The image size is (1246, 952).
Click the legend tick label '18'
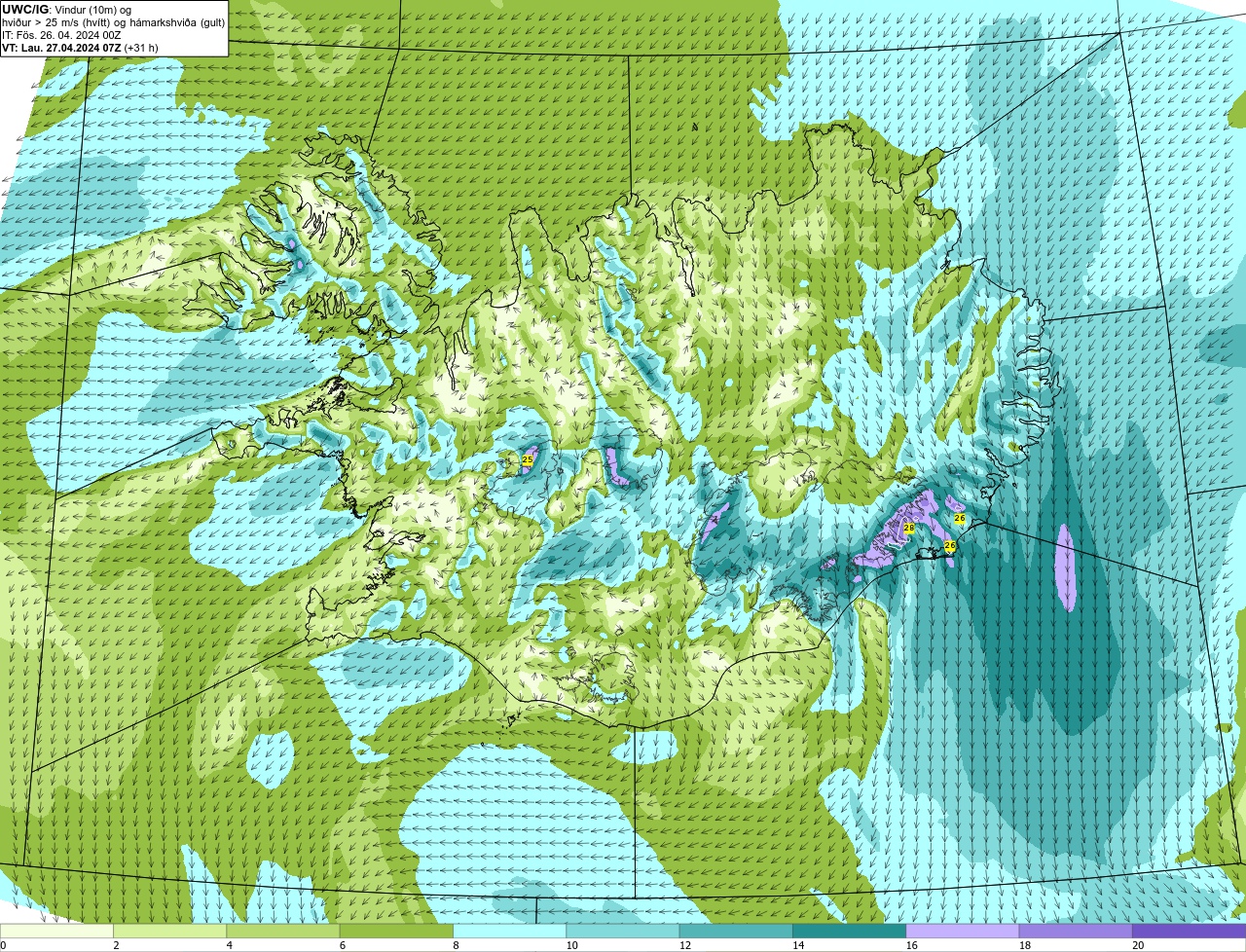point(1025,945)
